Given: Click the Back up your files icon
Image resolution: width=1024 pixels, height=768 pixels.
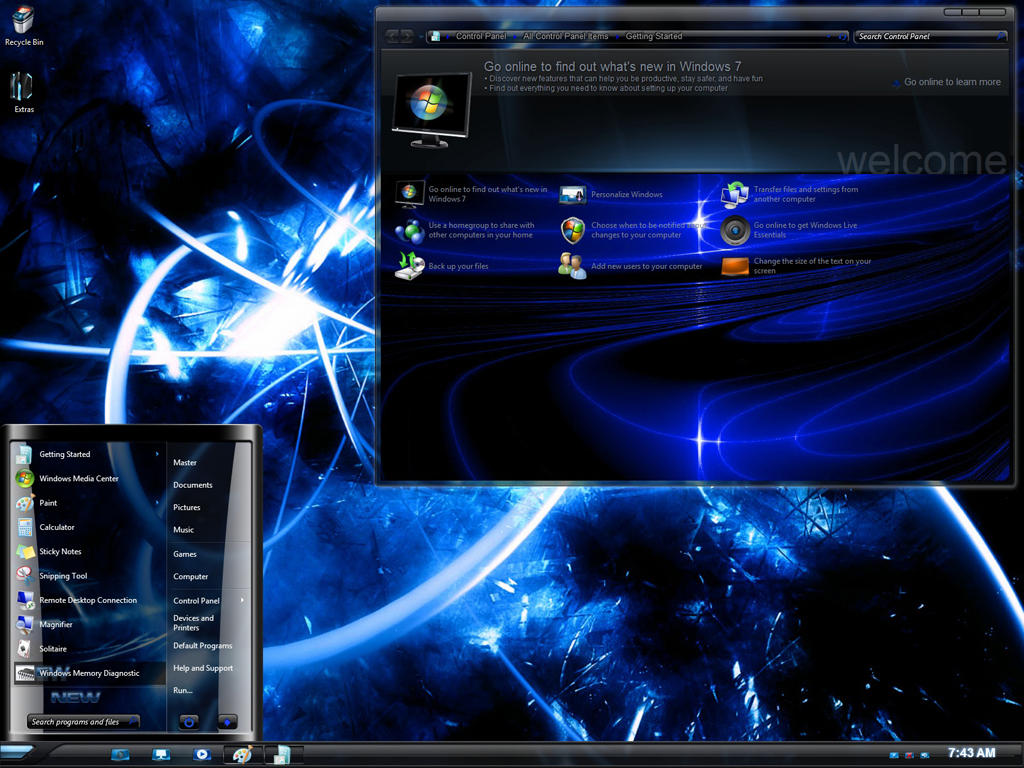Looking at the screenshot, I should [x=410, y=266].
